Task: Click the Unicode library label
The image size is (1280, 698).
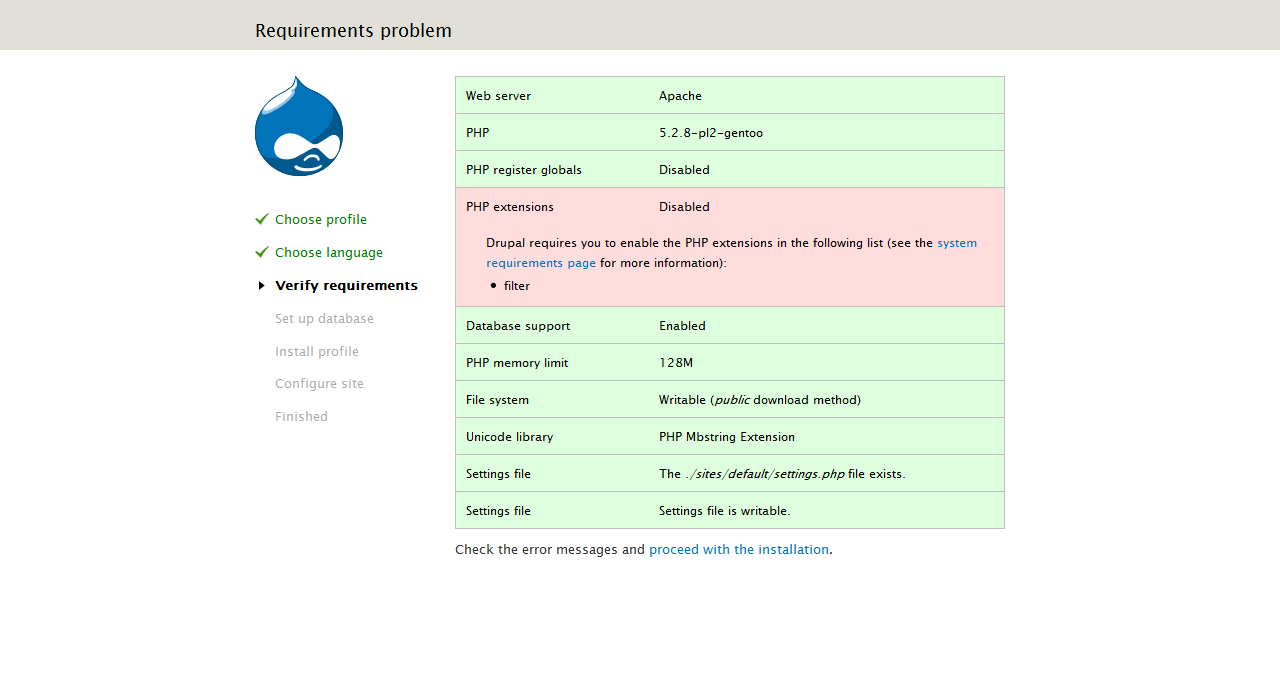Action: pos(509,437)
